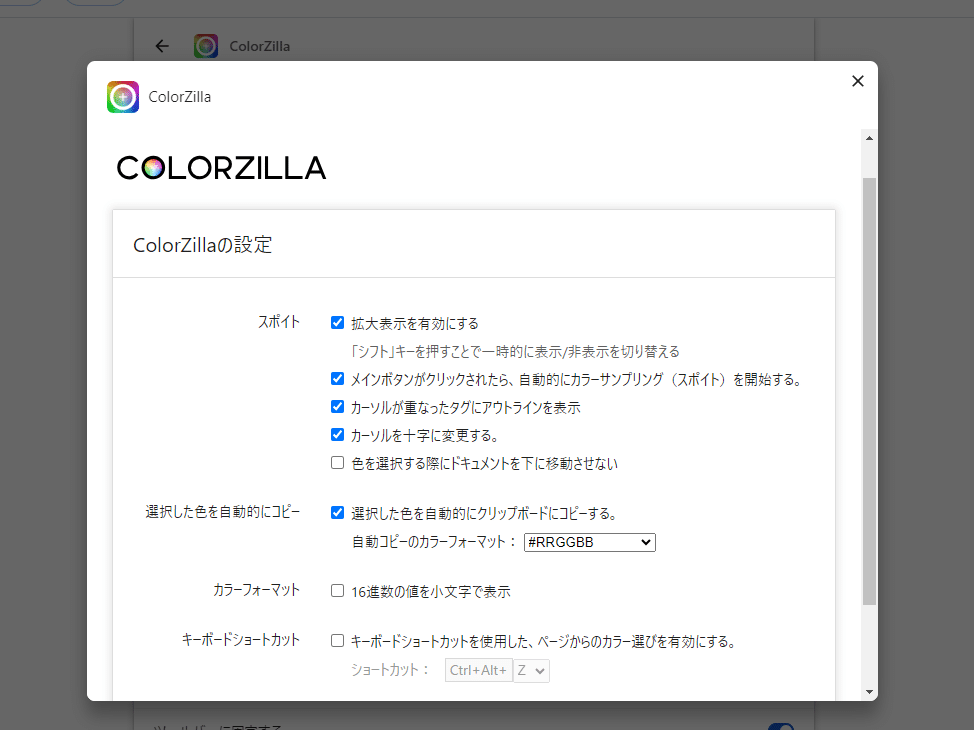Click the ColorZilla icon in the dialog header

[123, 97]
